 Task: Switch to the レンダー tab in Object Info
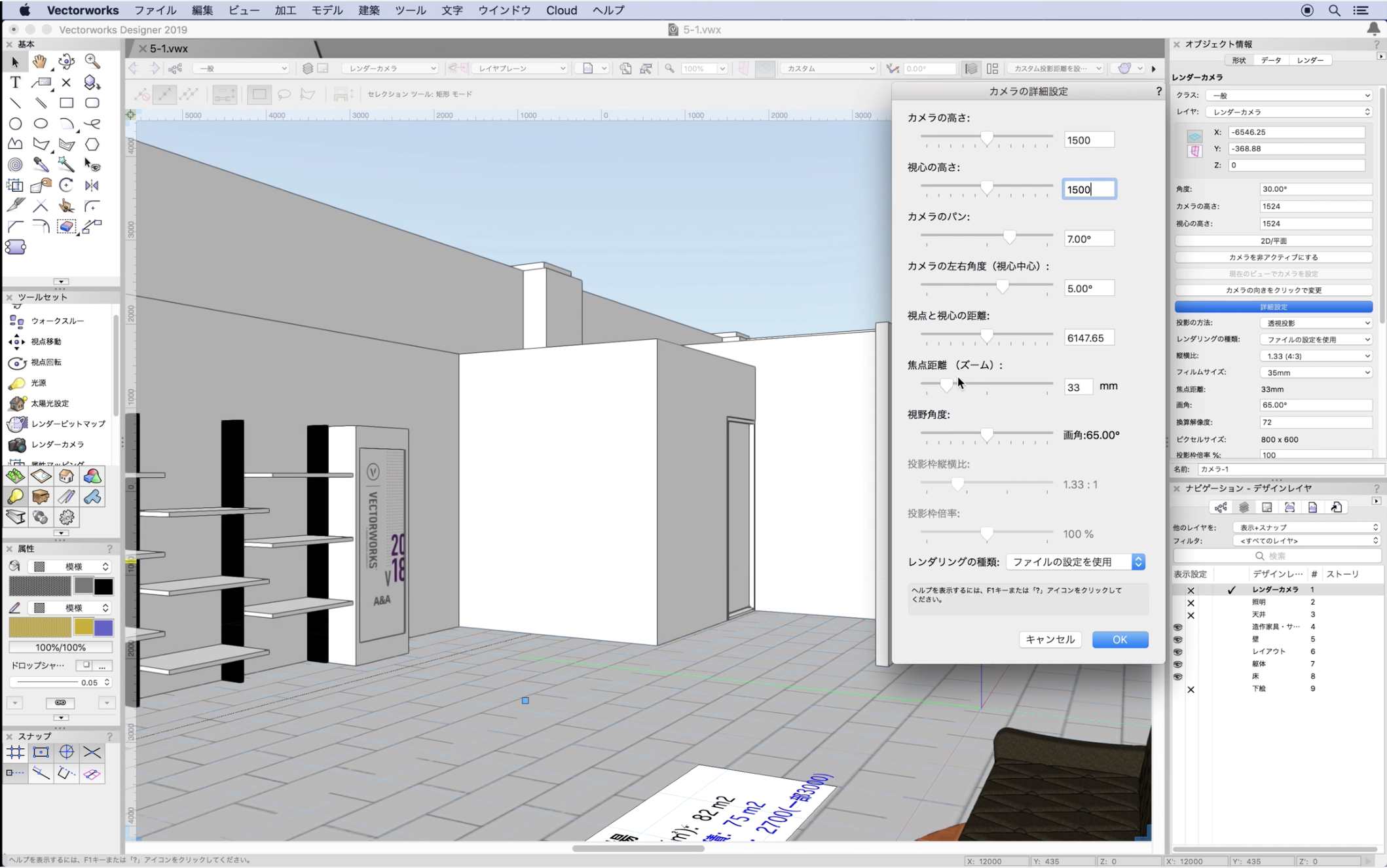1310,60
